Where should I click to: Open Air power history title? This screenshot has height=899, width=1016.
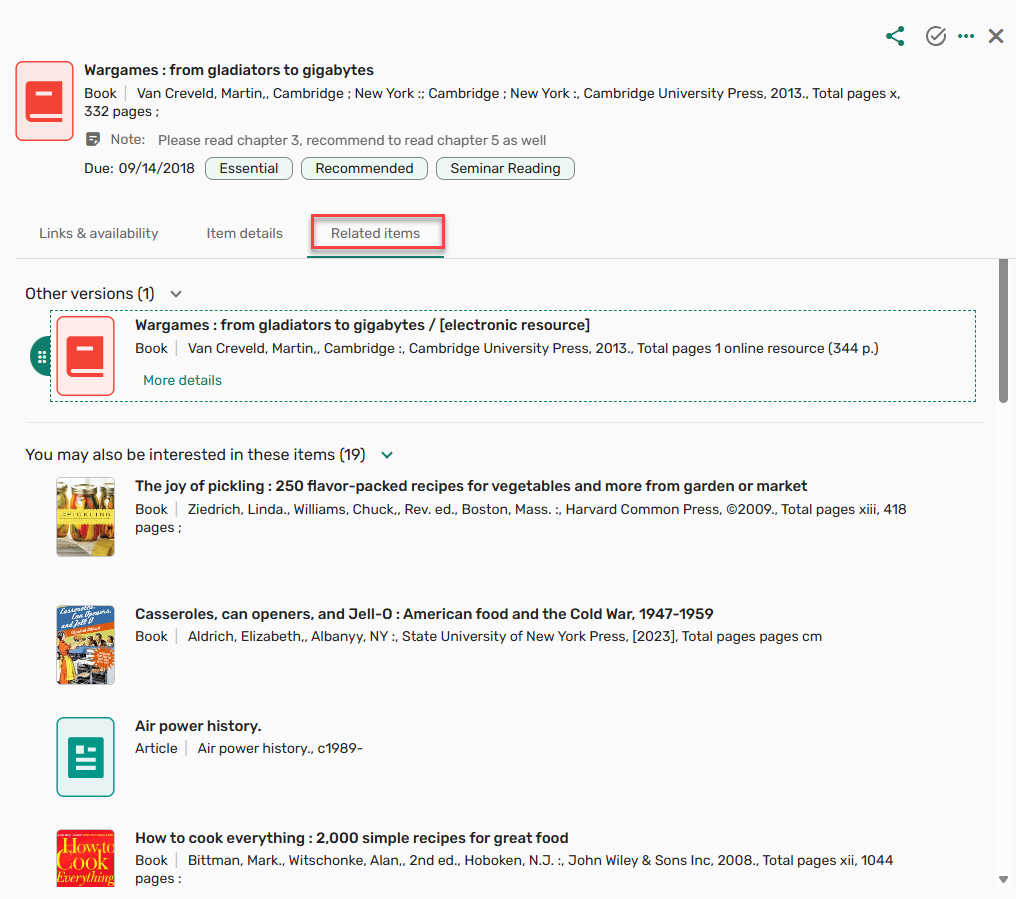coord(198,726)
